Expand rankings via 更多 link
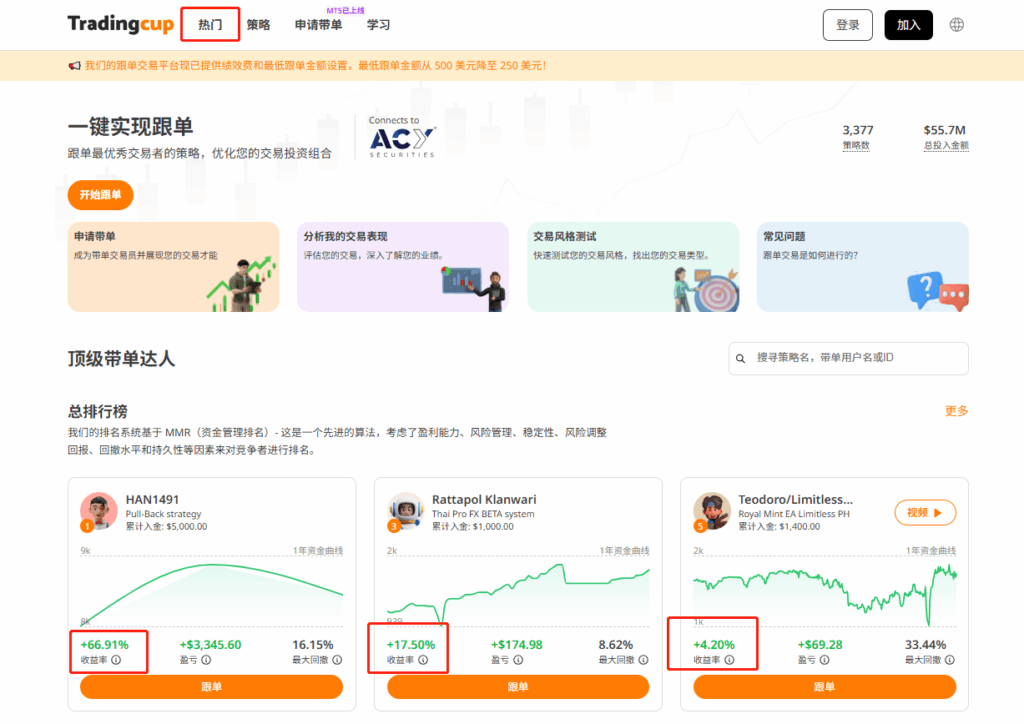The image size is (1024, 724). pyautogui.click(x=956, y=411)
